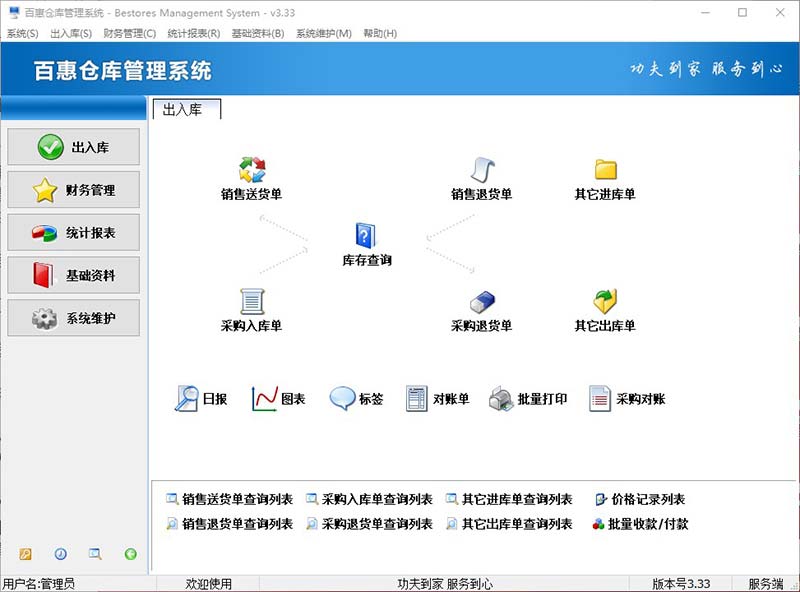
Task: Click 服务端 in status bar
Action: [x=765, y=584]
